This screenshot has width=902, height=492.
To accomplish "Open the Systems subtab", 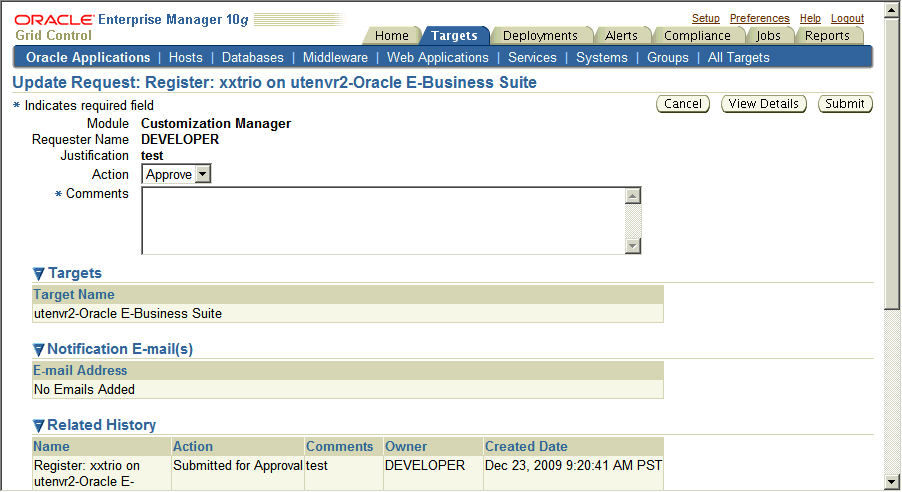I will [602, 58].
